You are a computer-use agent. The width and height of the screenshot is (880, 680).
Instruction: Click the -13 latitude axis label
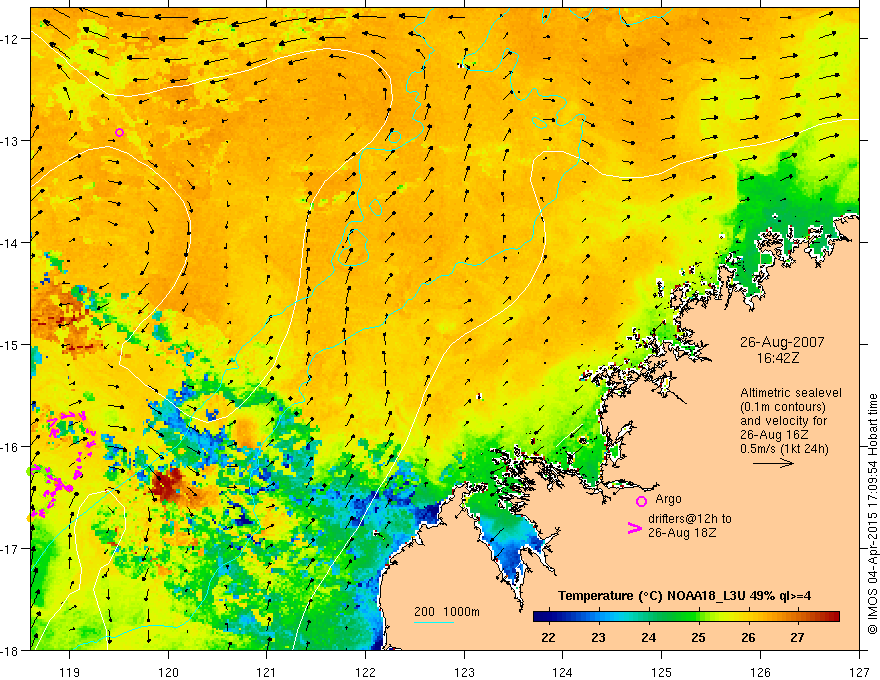pos(10,141)
